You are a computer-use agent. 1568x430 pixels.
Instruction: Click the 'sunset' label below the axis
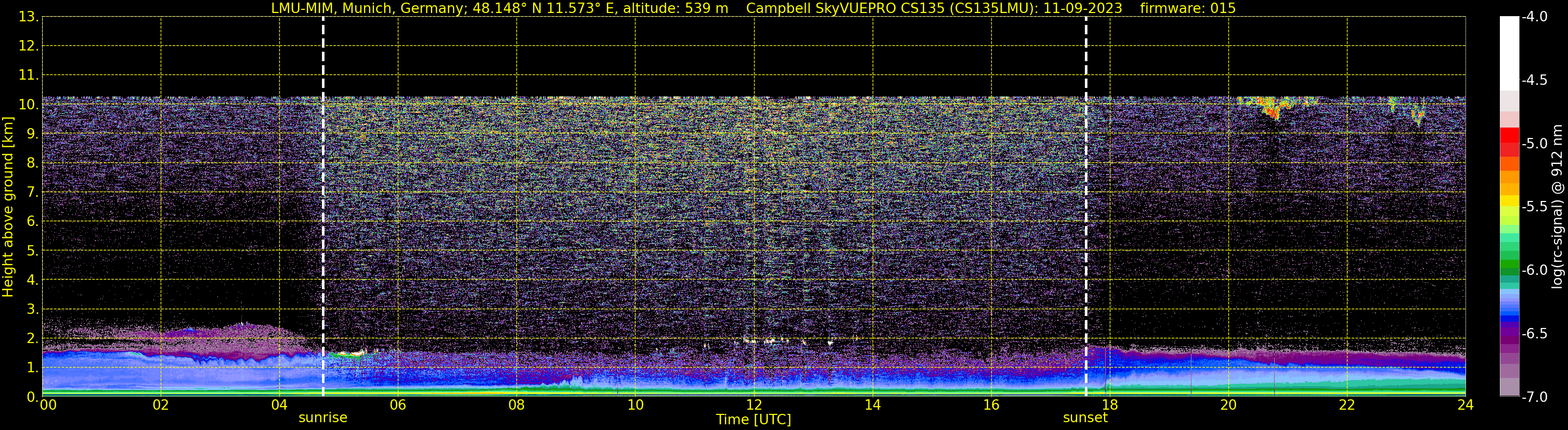pos(1085,418)
